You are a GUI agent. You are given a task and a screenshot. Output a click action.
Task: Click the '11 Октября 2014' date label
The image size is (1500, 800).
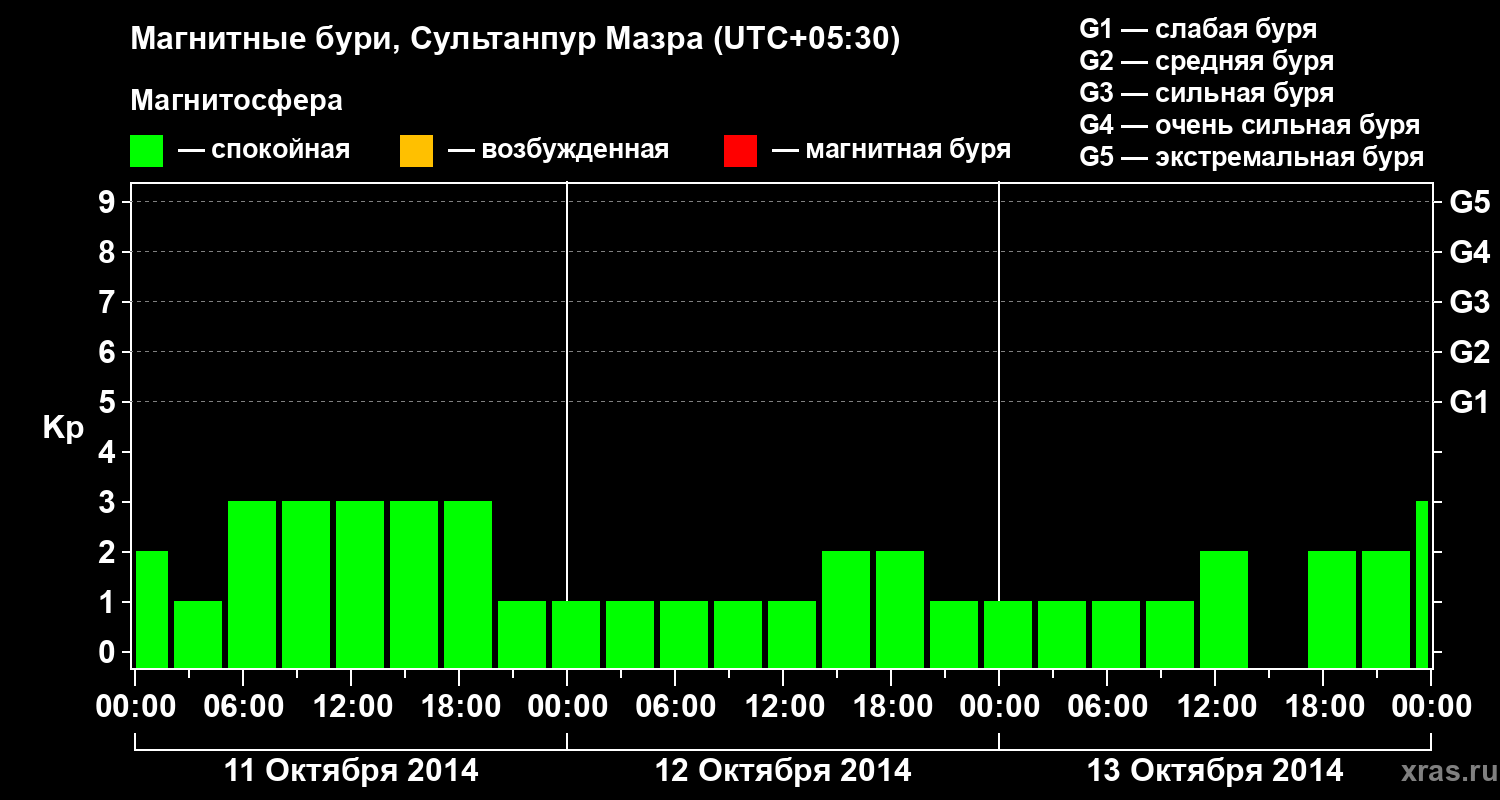pos(351,771)
